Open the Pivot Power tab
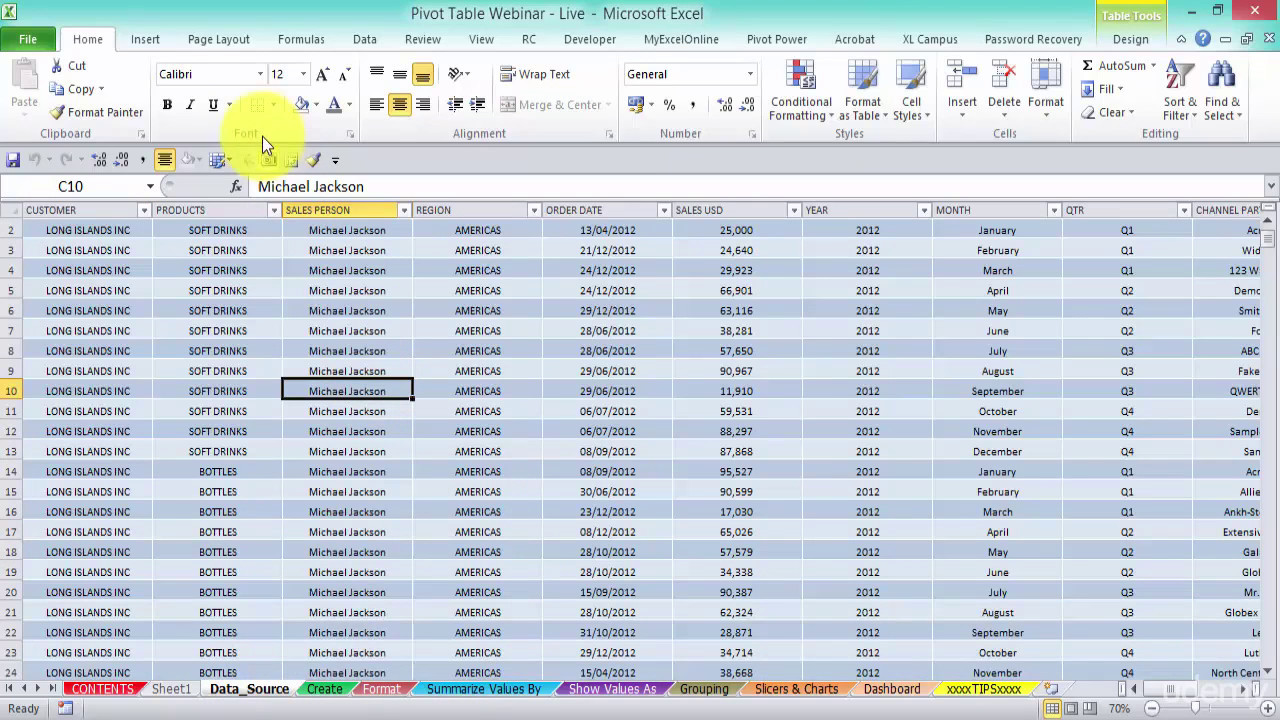Screen dimensions: 1280x720 pos(777,40)
